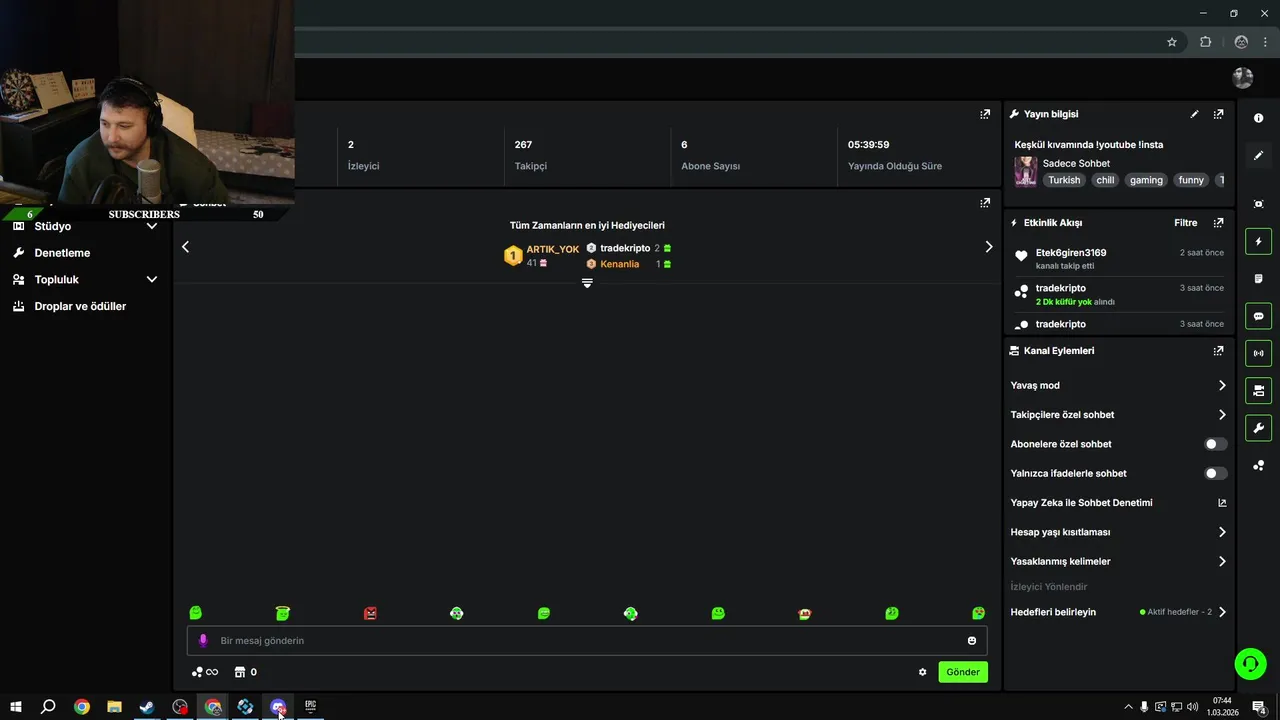The width and height of the screenshot is (1280, 720).
Task: Open Yasaklanmış kelimeler settings
Action: coord(1118,561)
